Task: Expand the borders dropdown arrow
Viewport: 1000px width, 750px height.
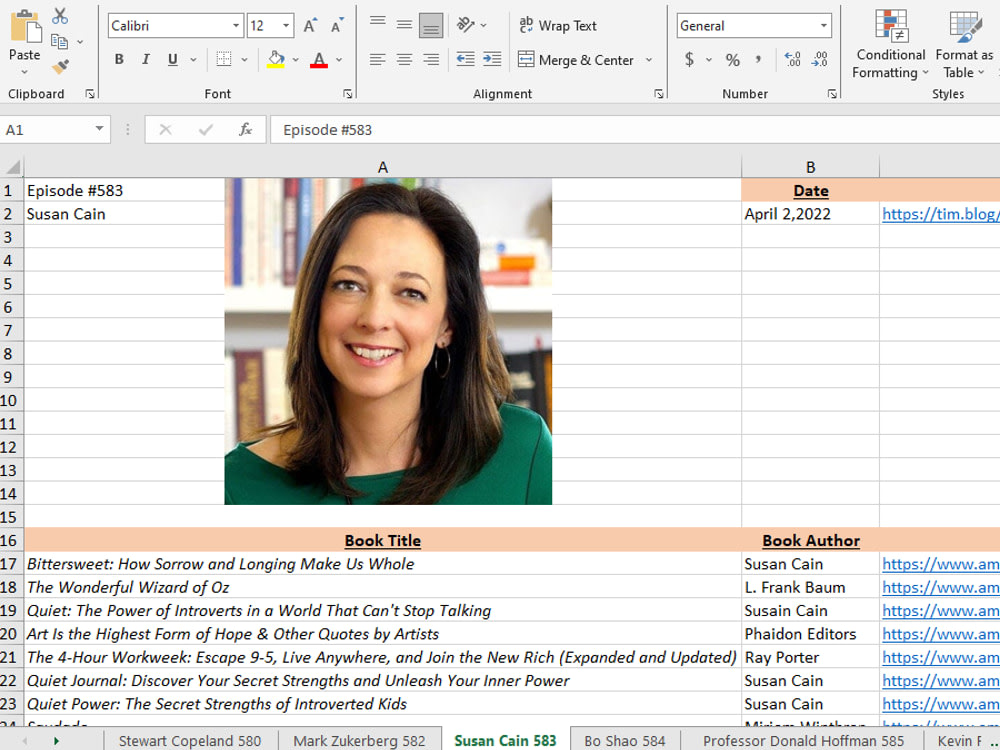Action: coord(244,60)
